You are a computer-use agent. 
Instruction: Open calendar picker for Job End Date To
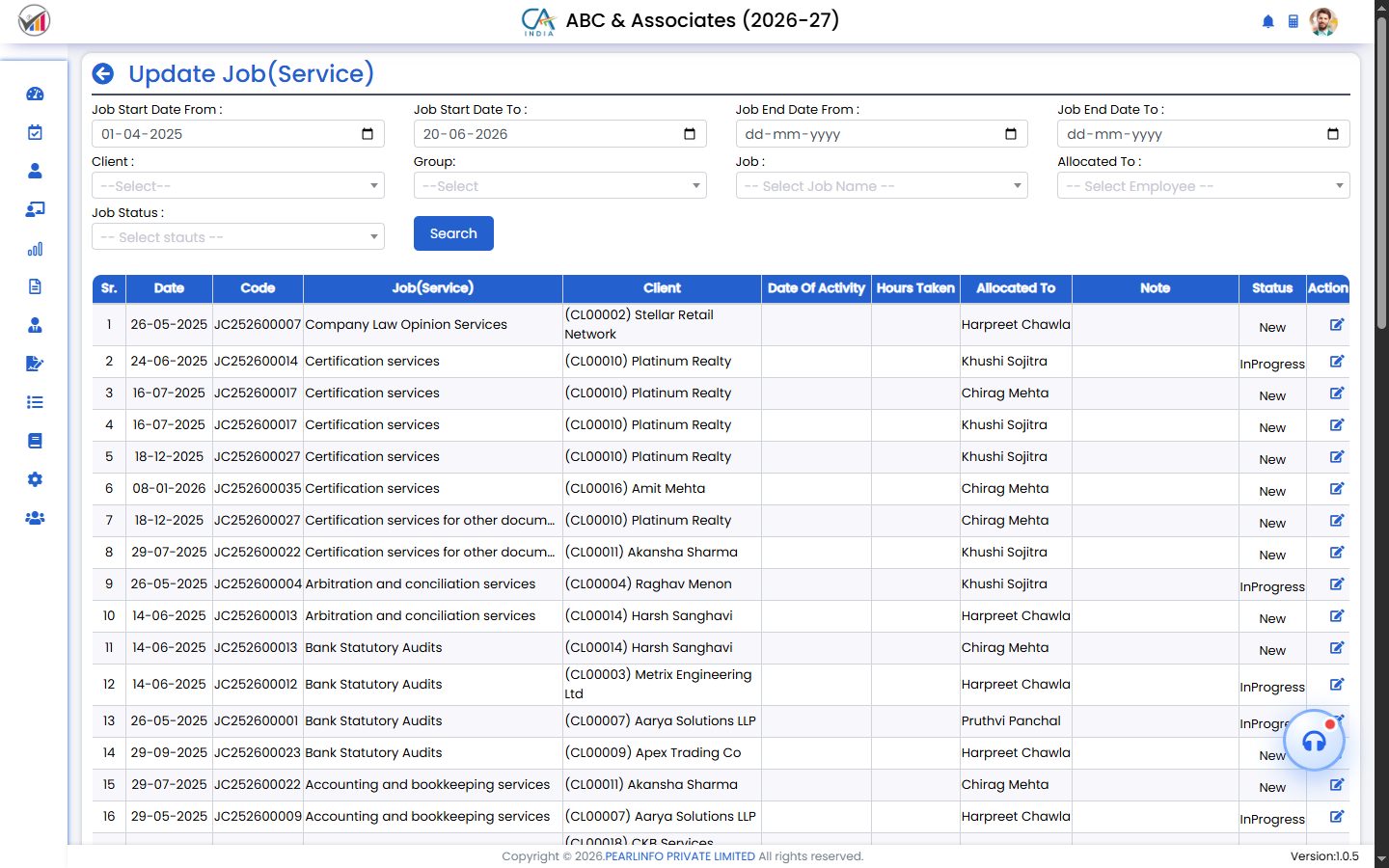tap(1333, 134)
